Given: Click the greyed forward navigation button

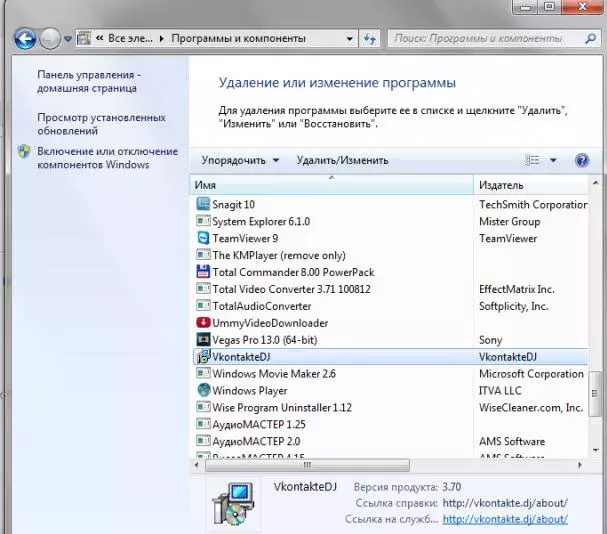Looking at the screenshot, I should pos(50,39).
